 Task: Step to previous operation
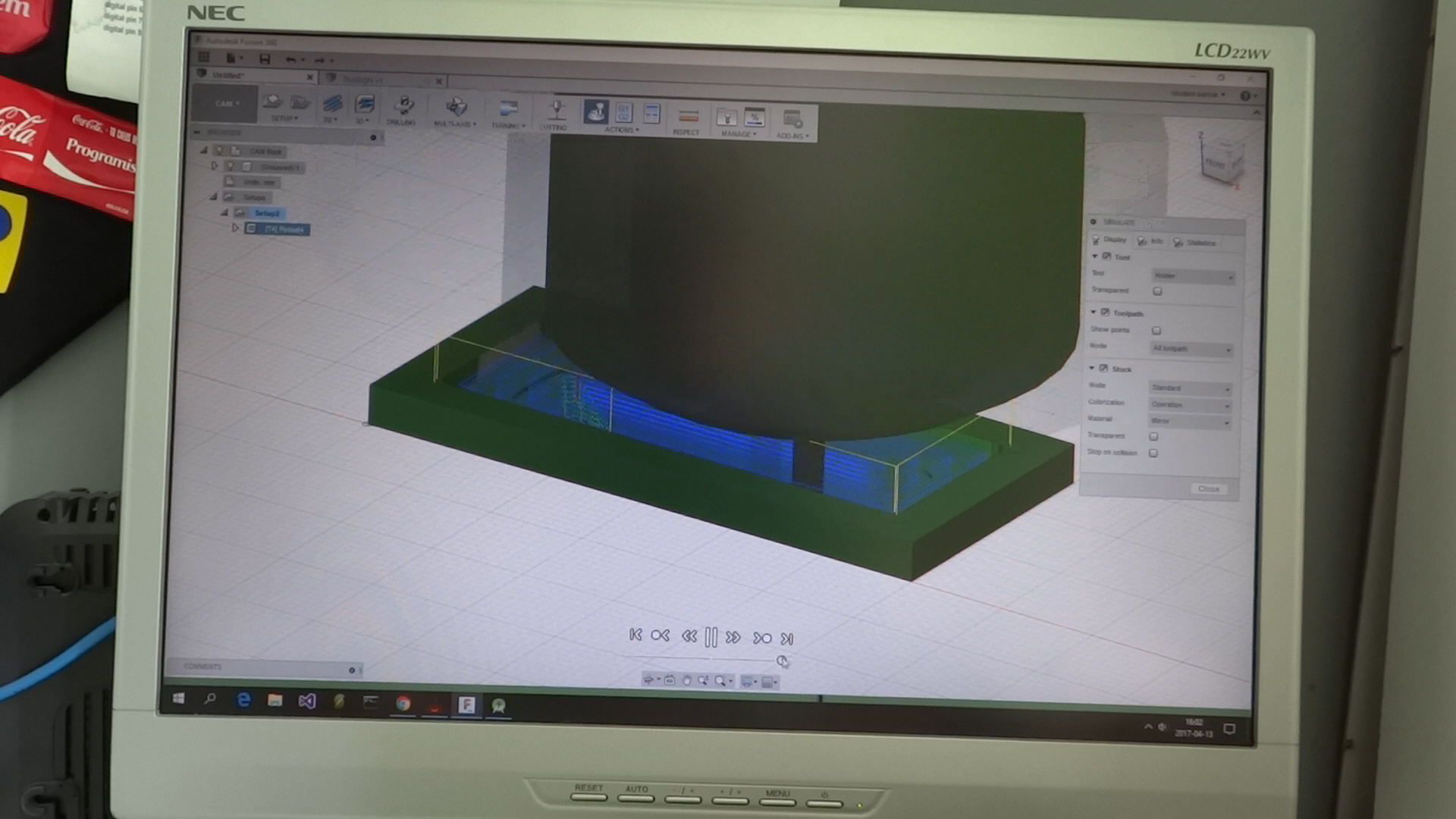point(660,635)
